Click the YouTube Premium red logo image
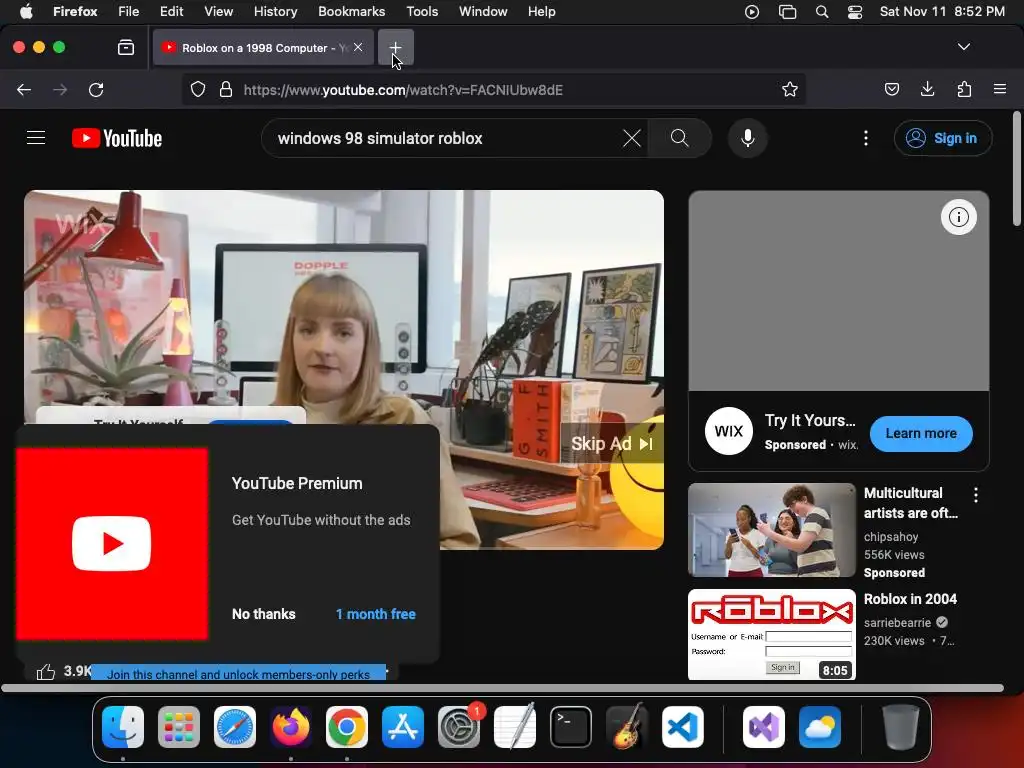The width and height of the screenshot is (1024, 768). [x=112, y=543]
